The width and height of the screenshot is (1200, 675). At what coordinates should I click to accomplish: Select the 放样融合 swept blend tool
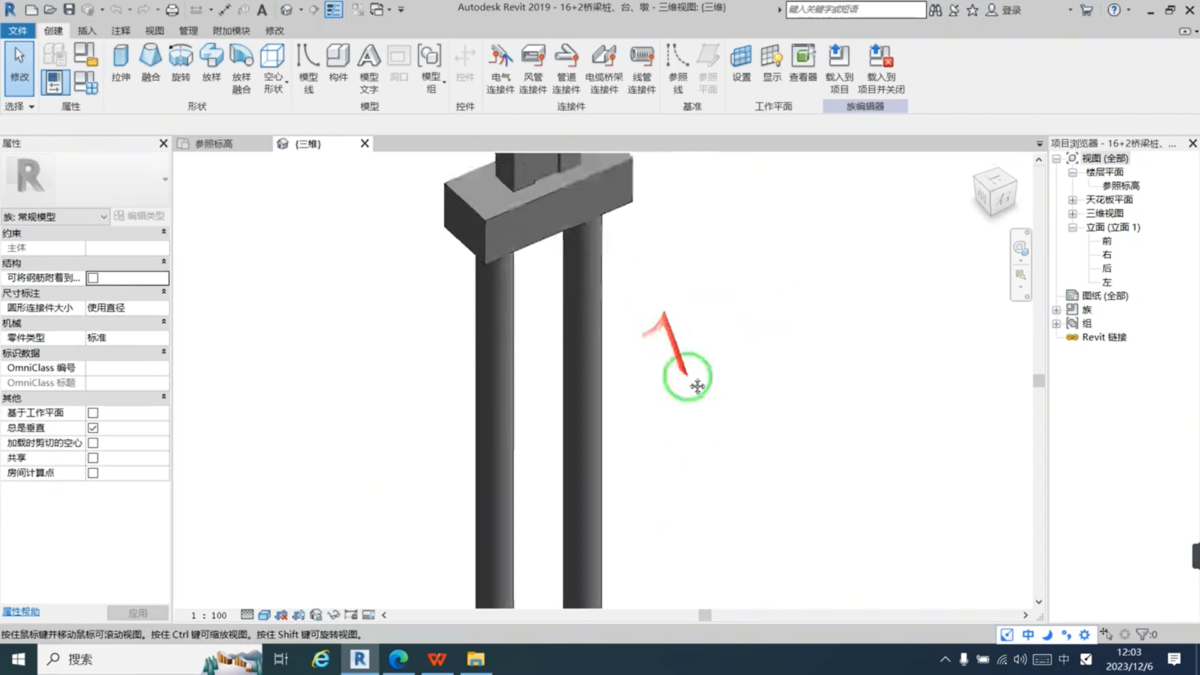tap(241, 69)
